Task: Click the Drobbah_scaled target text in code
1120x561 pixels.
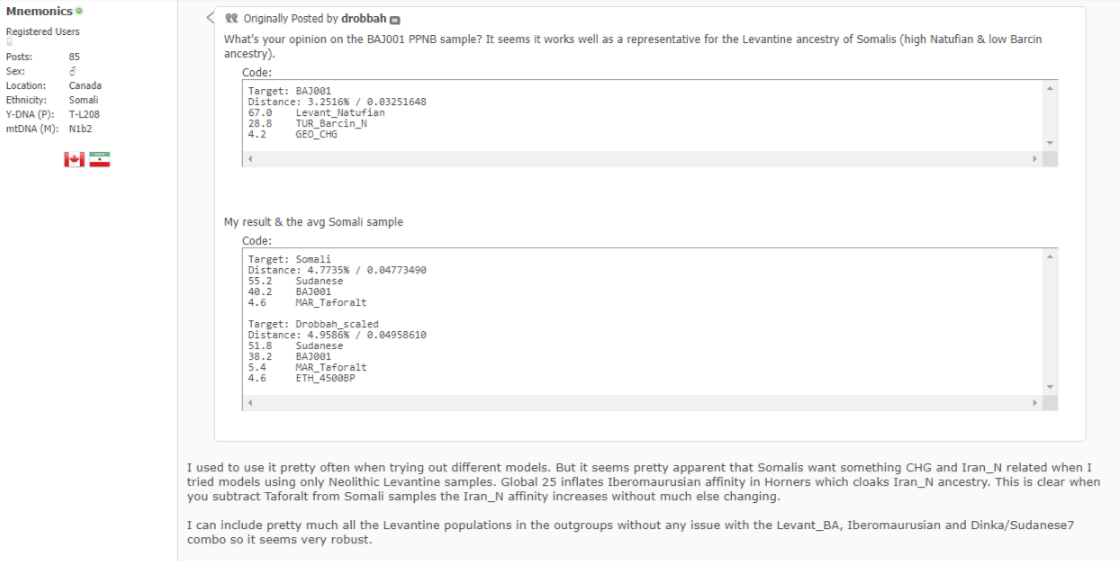Action: point(335,325)
